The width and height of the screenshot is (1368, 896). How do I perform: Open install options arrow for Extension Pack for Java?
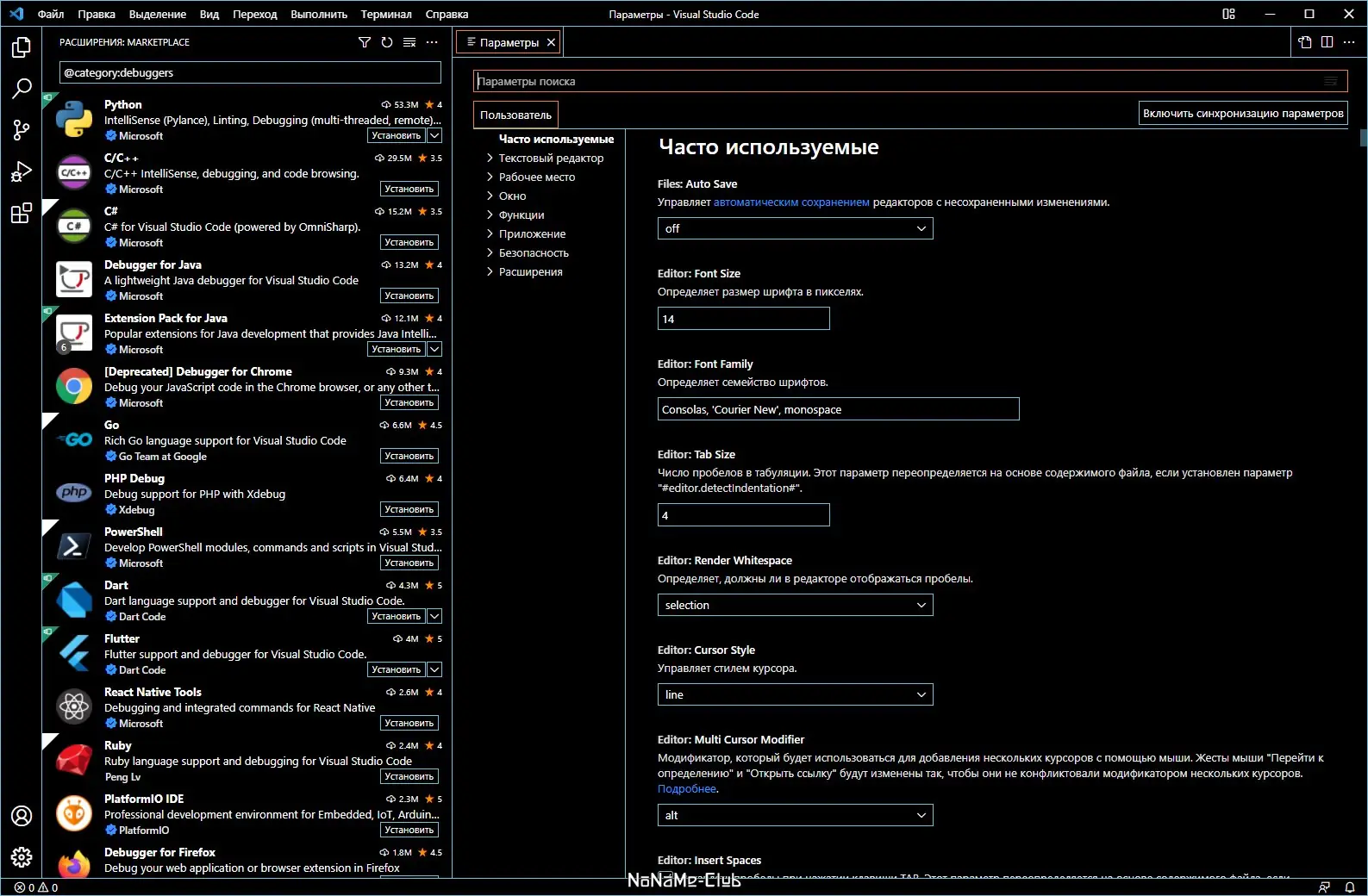pyautogui.click(x=434, y=349)
